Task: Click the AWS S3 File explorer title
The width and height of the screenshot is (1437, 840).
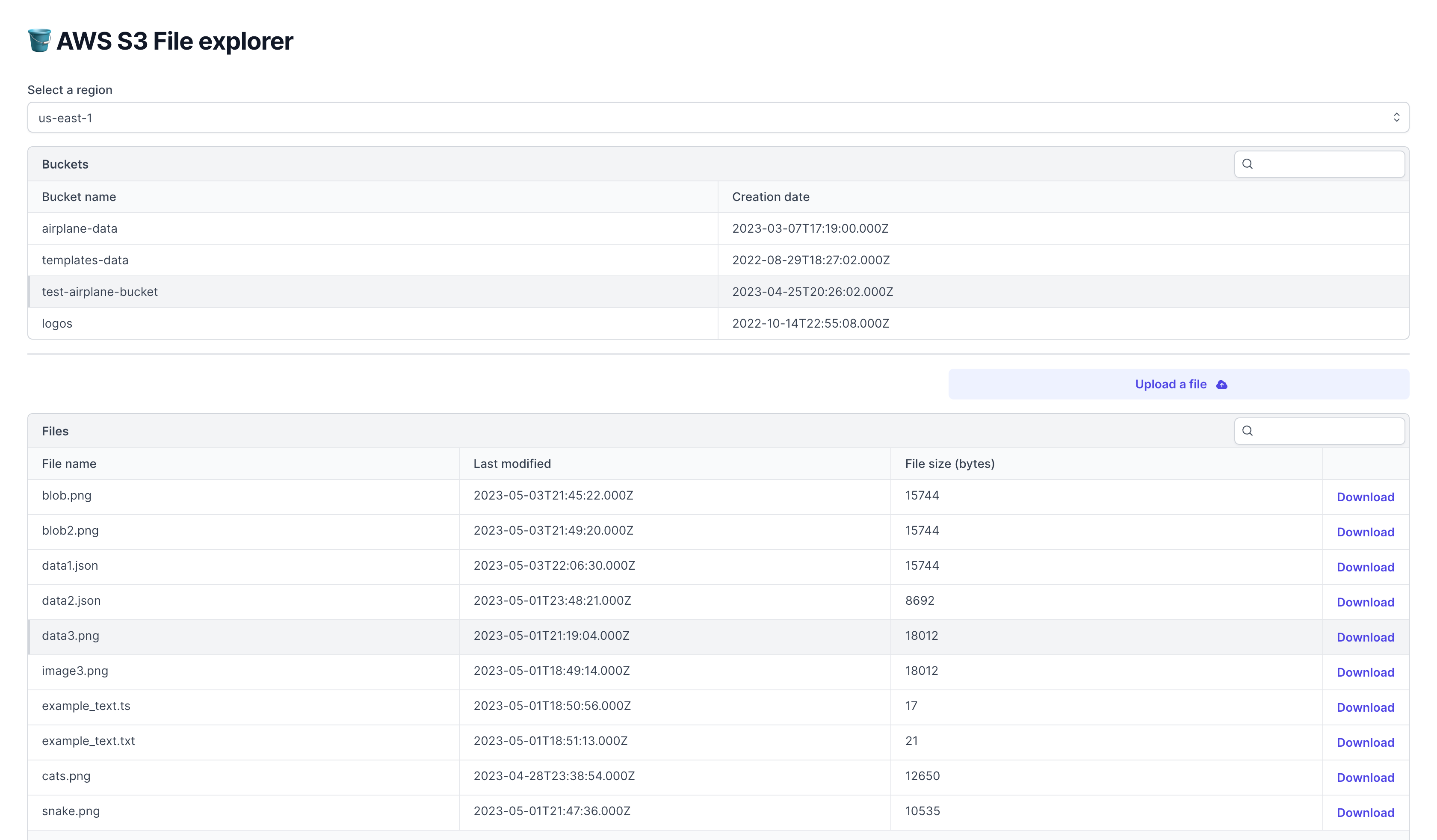Action: point(174,41)
